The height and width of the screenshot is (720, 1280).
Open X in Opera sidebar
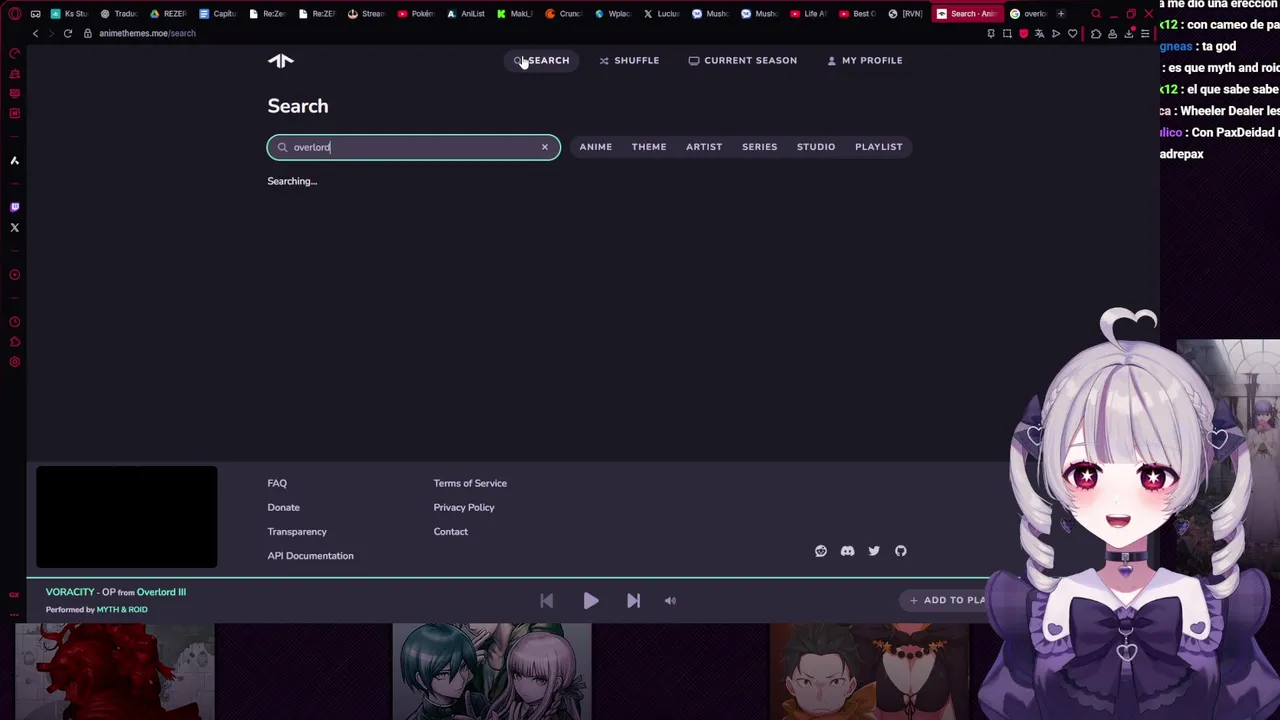(x=14, y=228)
